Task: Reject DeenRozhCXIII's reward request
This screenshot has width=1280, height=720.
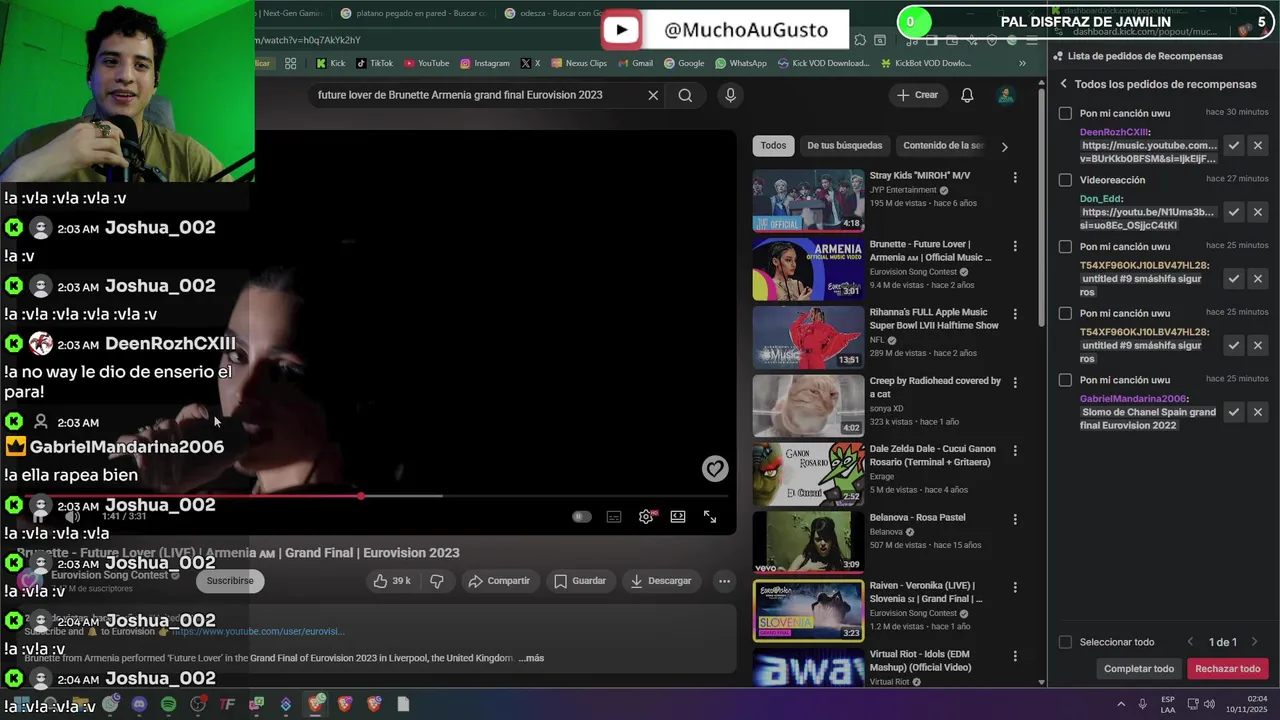Action: tap(1258, 145)
